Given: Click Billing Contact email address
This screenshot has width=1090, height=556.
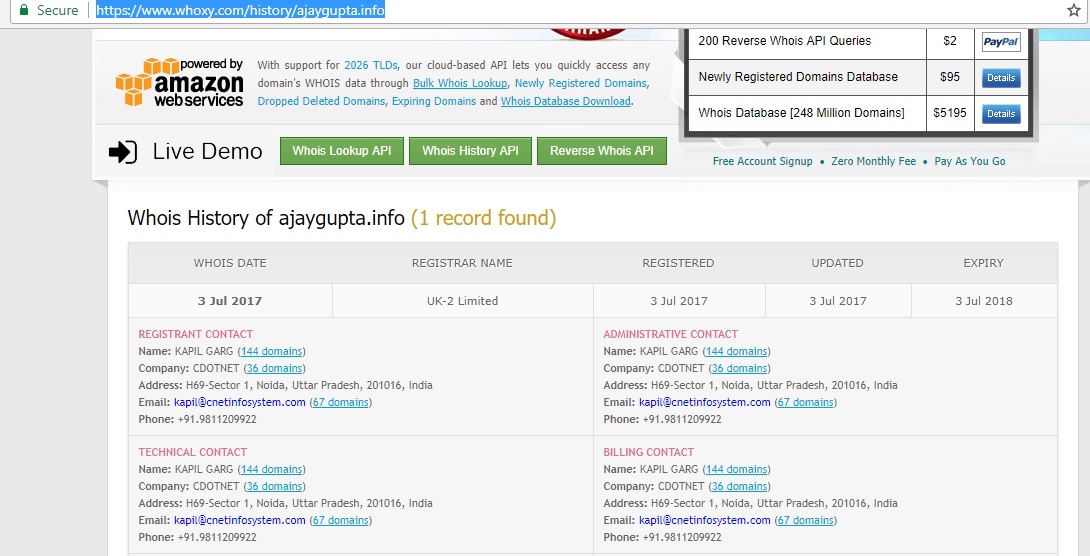Looking at the screenshot, I should pos(705,521).
